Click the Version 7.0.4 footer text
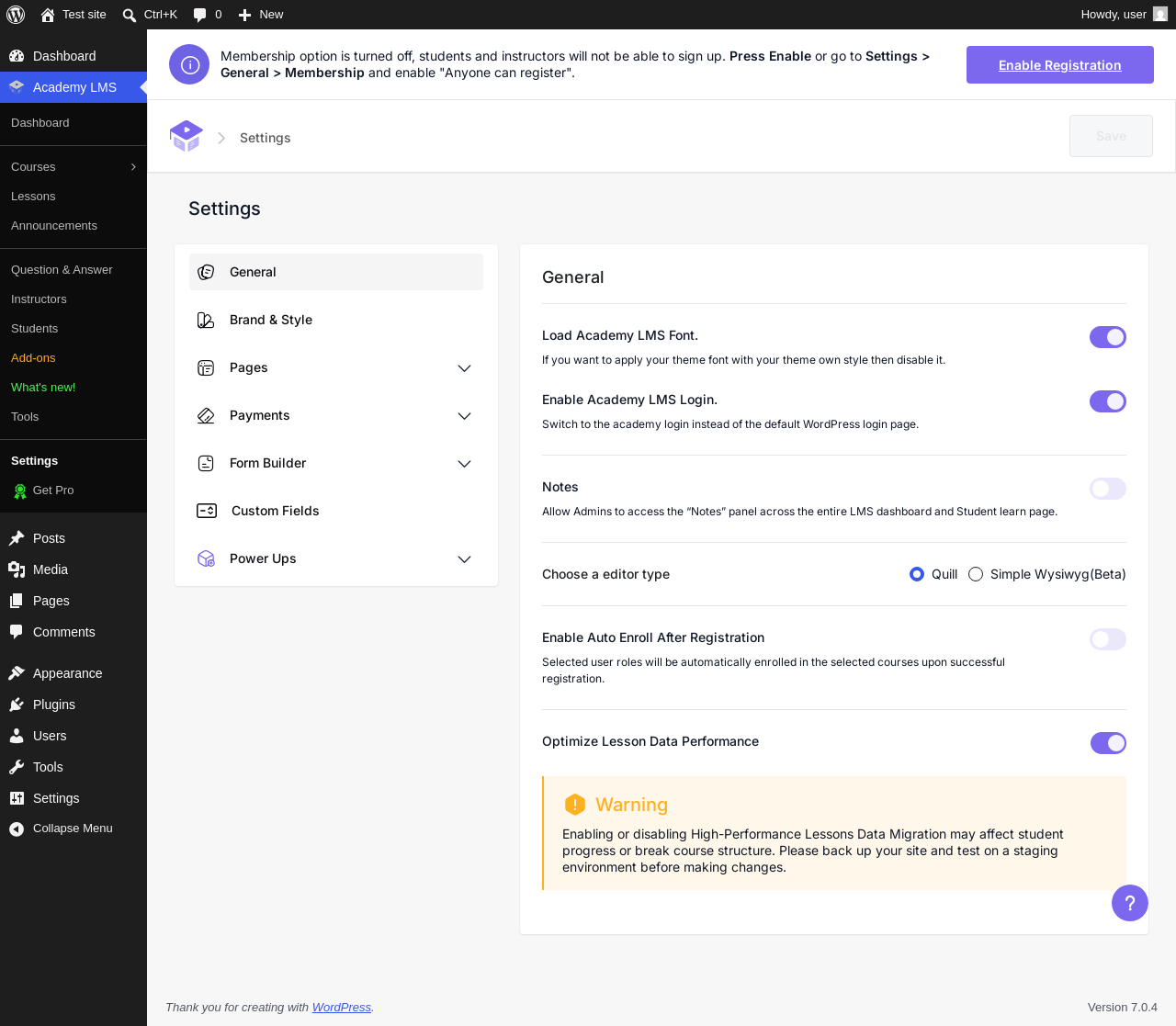 point(1123,1008)
